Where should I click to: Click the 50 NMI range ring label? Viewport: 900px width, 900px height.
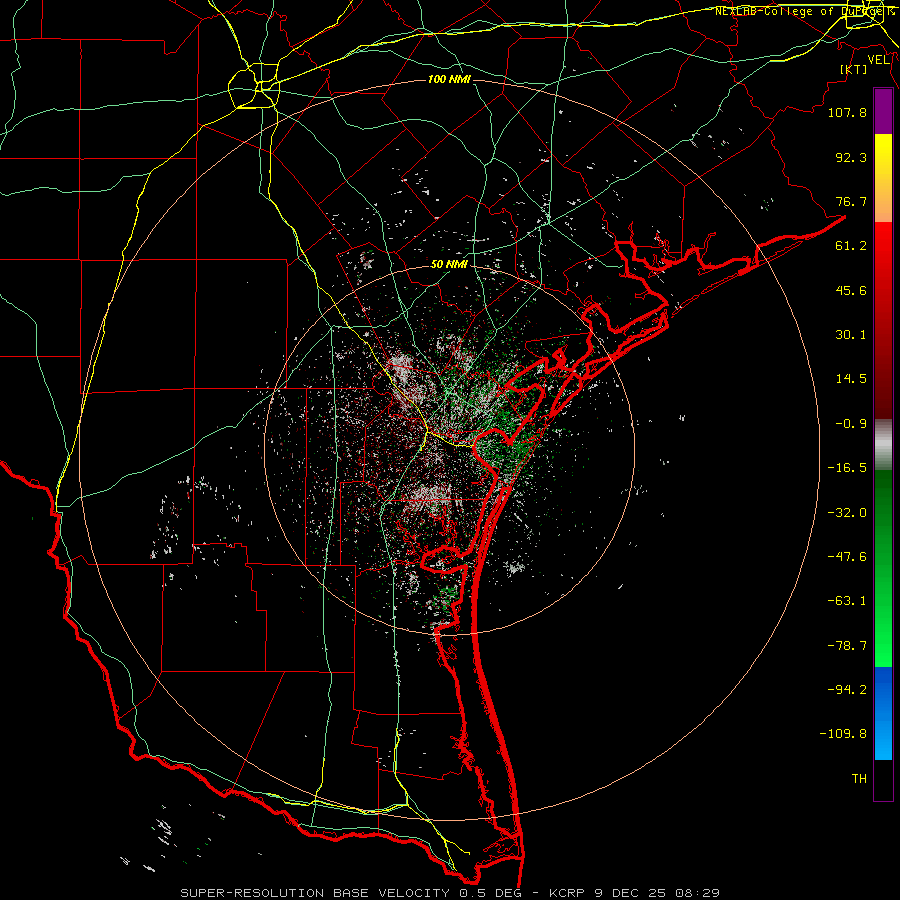(449, 264)
